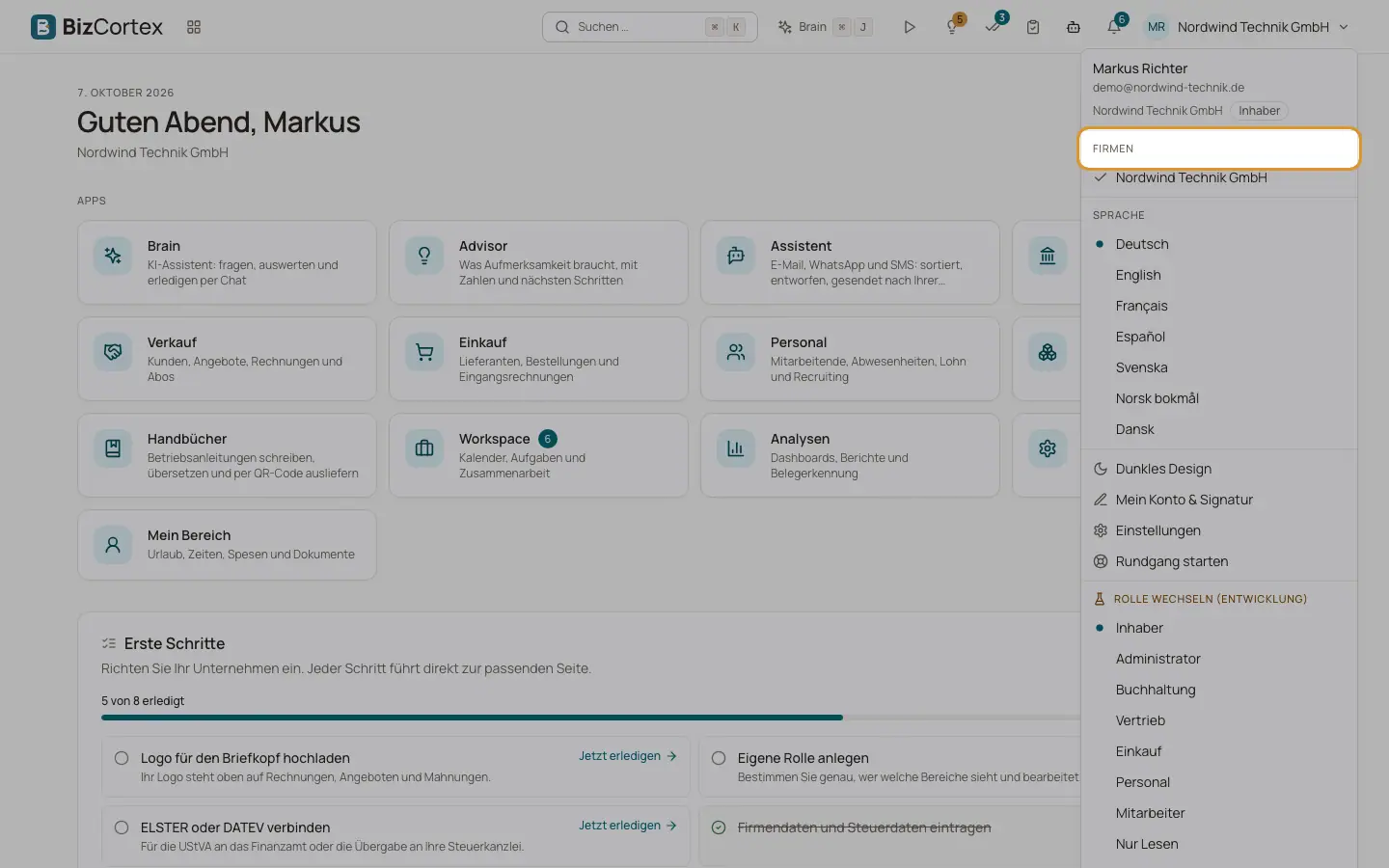The width and height of the screenshot is (1389, 868).
Task: Click the Brain shortcut button in the top bar
Action: coord(826,27)
